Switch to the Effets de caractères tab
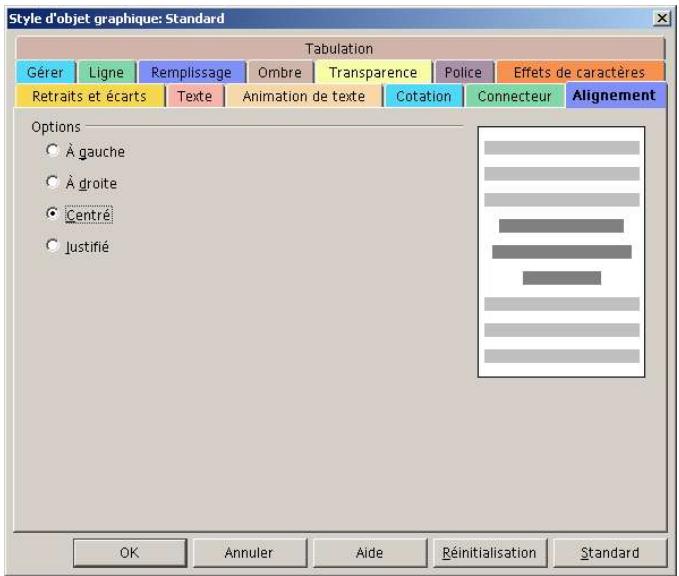The width and height of the screenshot is (679, 576). click(579, 72)
